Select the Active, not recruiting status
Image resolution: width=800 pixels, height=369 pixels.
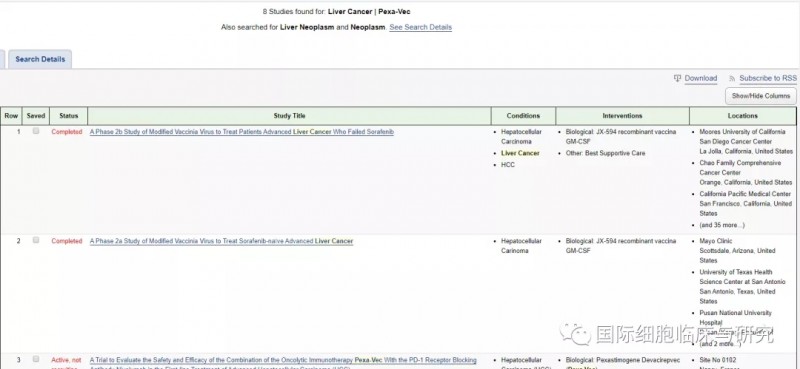coord(66,362)
